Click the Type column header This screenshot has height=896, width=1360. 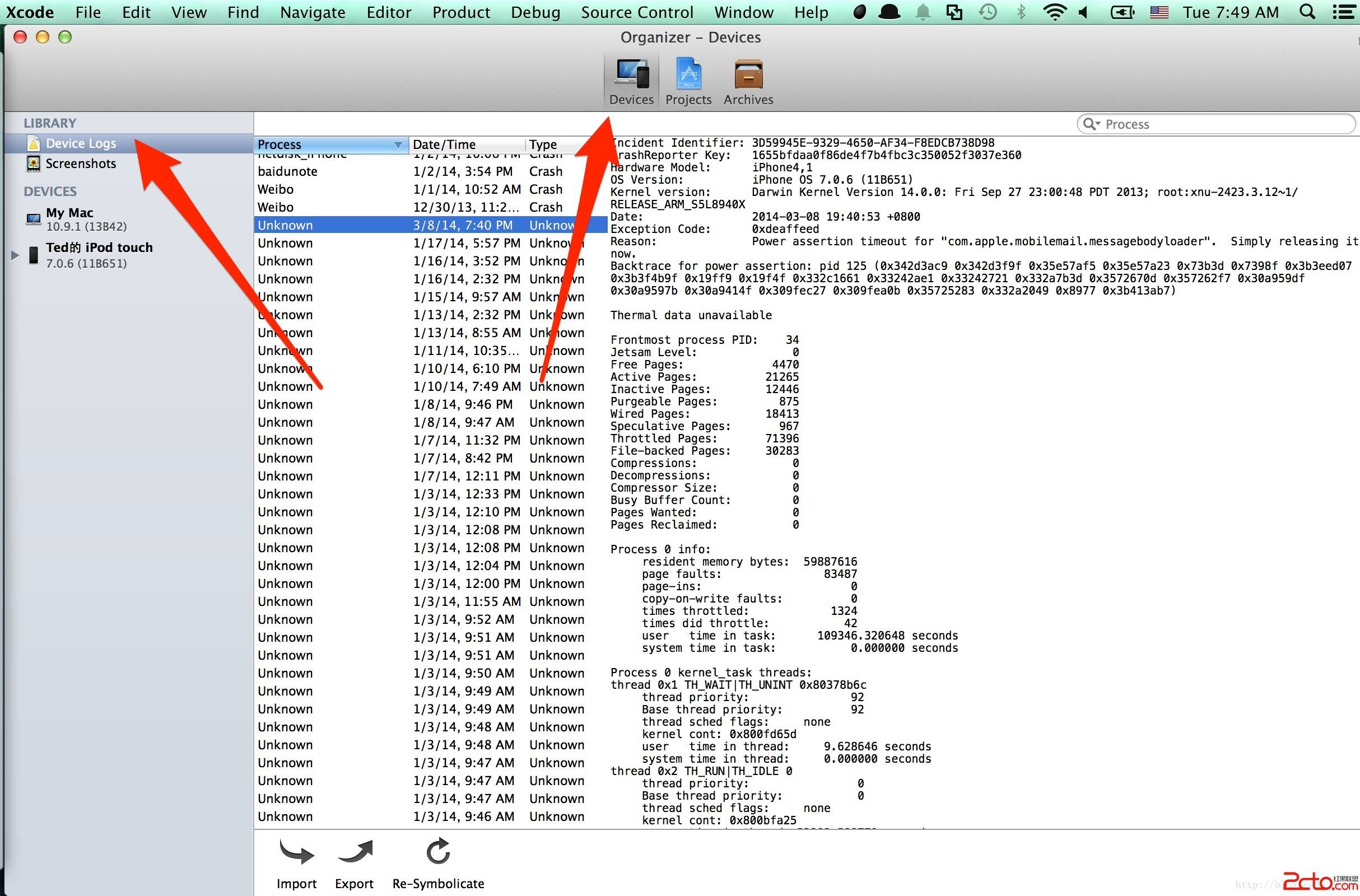click(543, 144)
